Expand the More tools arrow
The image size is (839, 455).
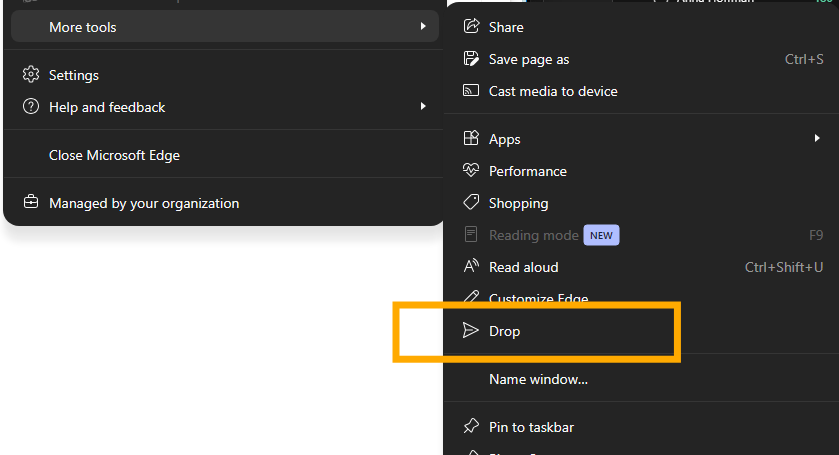pyautogui.click(x=423, y=26)
